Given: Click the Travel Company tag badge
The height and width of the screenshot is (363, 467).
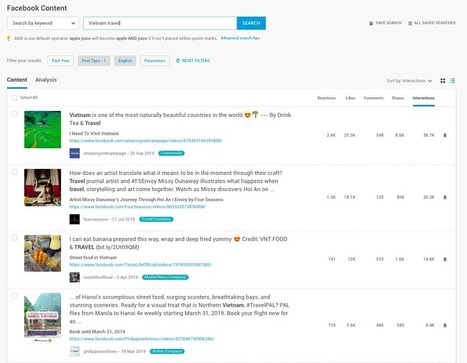Looking at the screenshot, I should point(156,219).
